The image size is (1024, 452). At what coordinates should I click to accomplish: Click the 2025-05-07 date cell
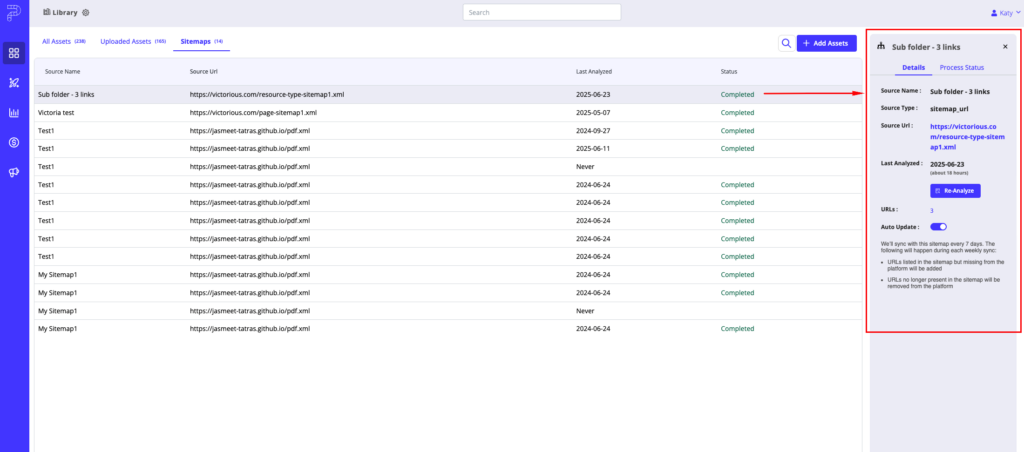click(x=593, y=112)
